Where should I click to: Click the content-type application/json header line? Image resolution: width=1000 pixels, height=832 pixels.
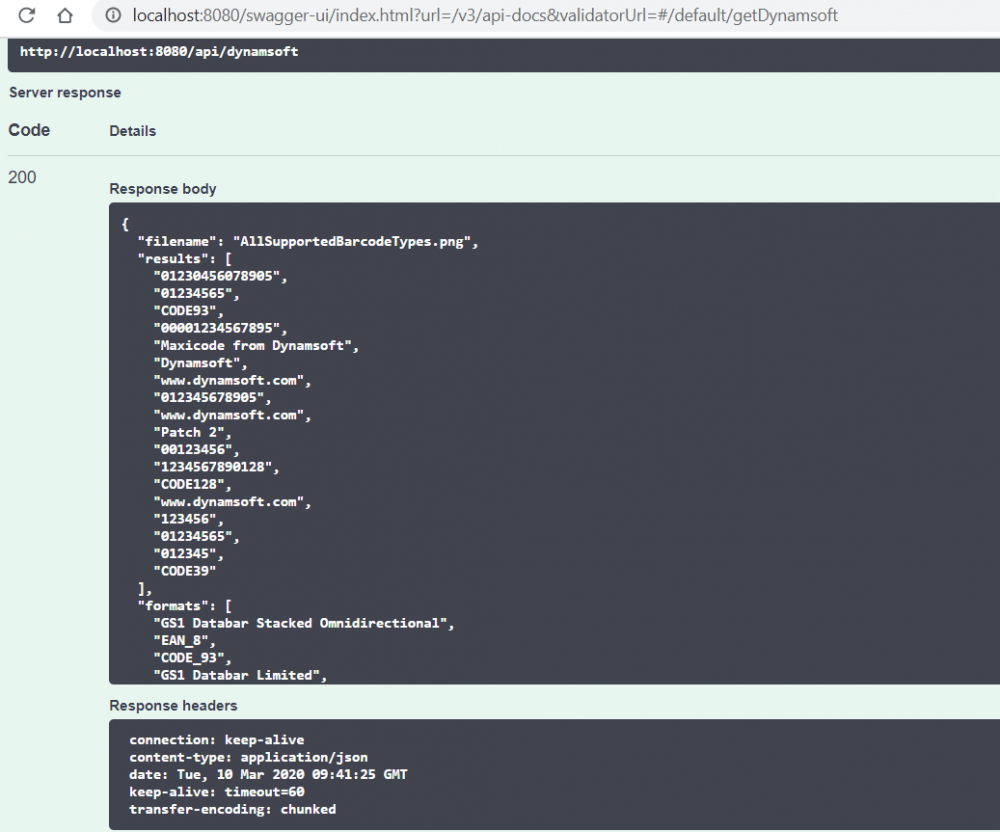pos(249,757)
